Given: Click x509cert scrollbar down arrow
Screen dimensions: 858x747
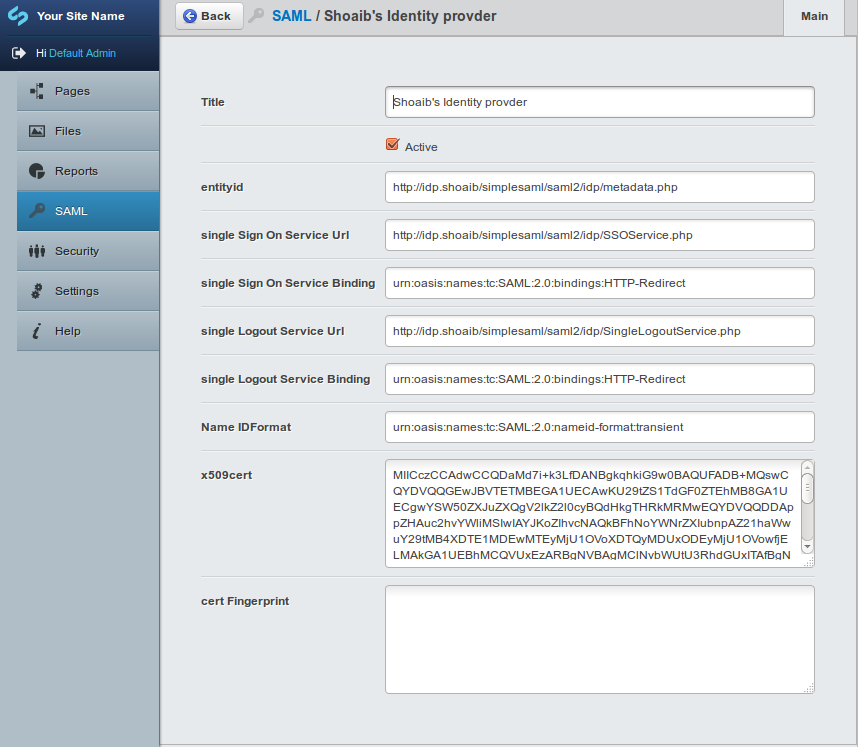Looking at the screenshot, I should (x=807, y=546).
